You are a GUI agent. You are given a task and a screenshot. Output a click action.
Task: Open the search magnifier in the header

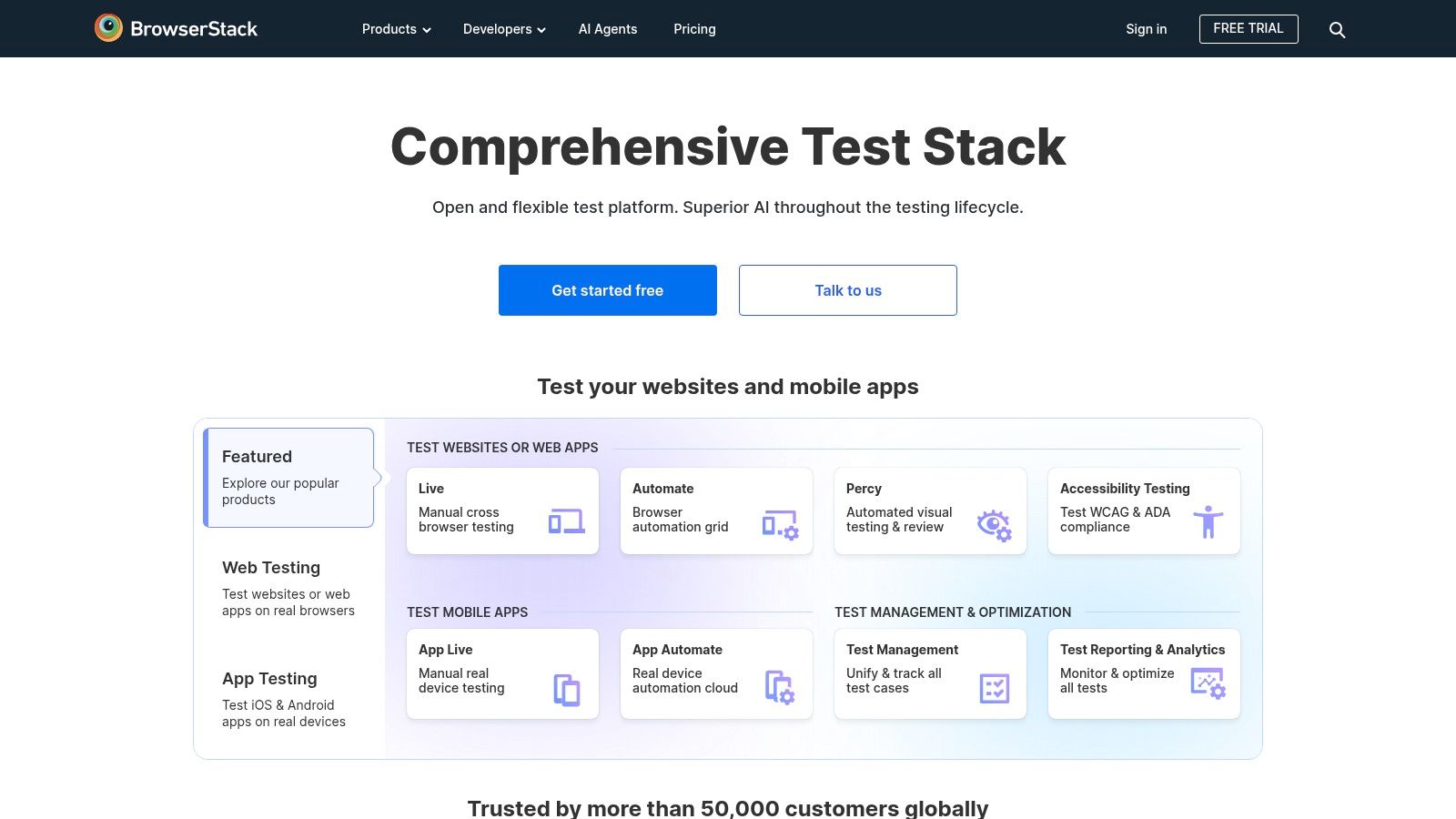click(x=1337, y=29)
